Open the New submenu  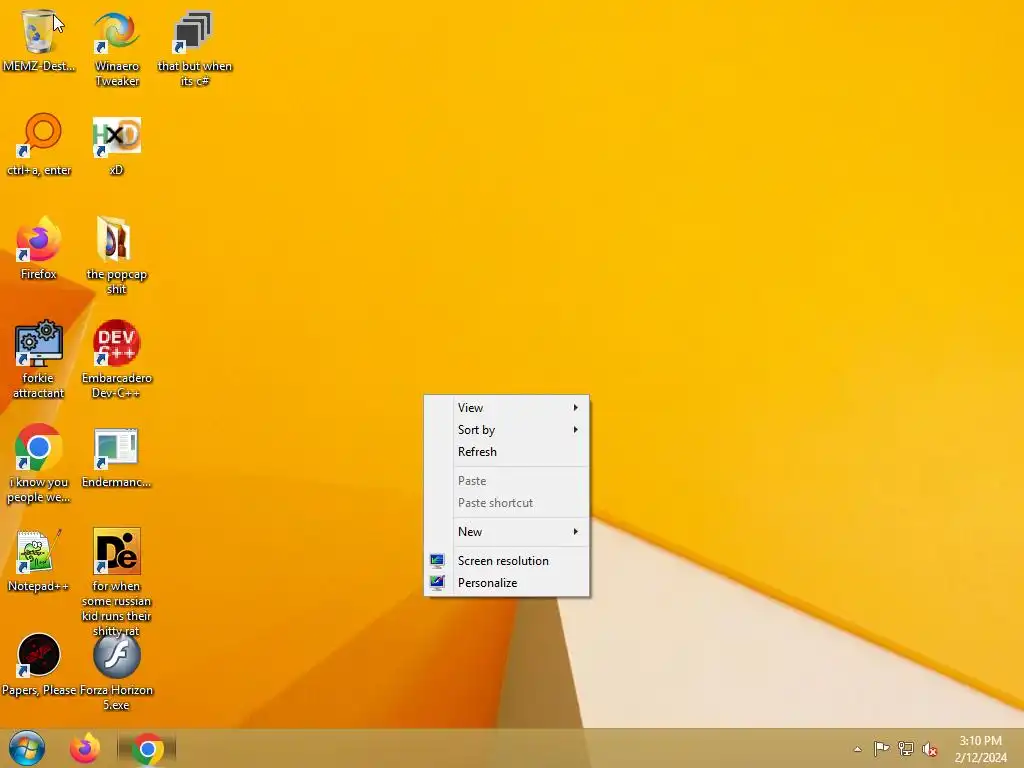point(507,532)
